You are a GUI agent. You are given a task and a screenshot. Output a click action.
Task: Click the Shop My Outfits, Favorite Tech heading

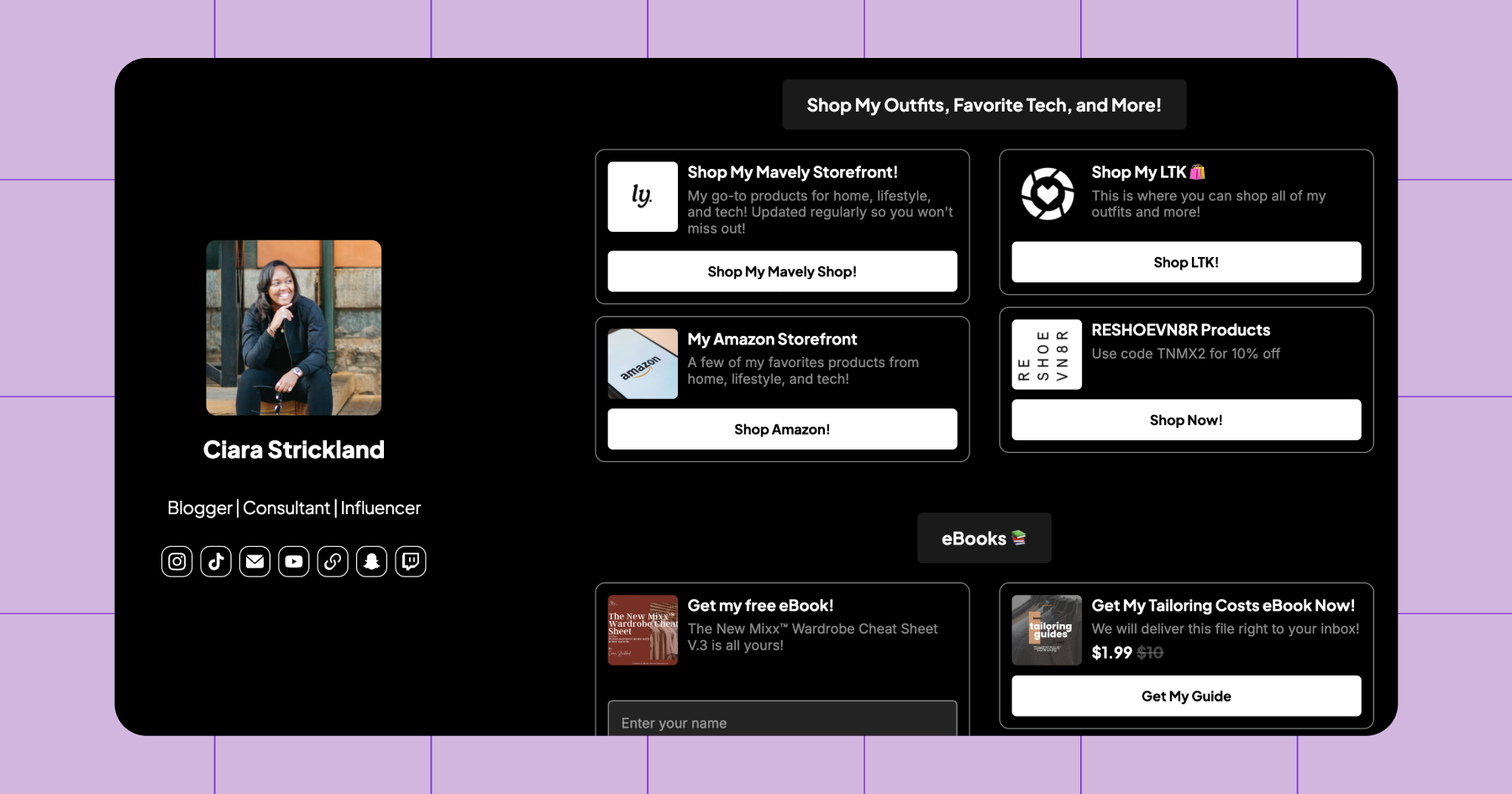coord(984,105)
